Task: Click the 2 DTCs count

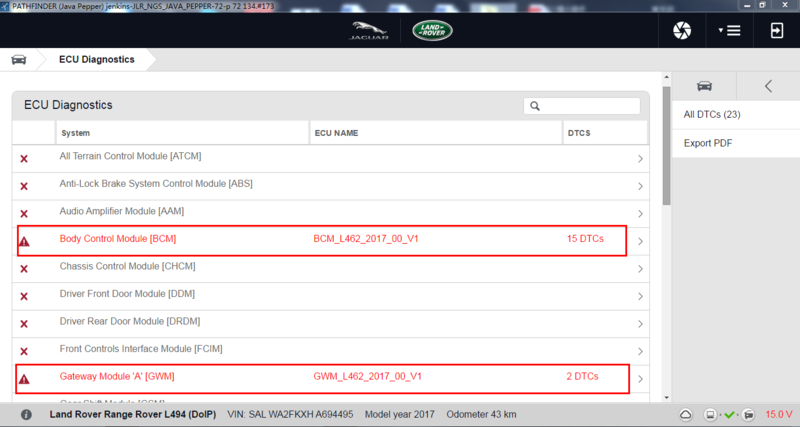Action: point(582,376)
